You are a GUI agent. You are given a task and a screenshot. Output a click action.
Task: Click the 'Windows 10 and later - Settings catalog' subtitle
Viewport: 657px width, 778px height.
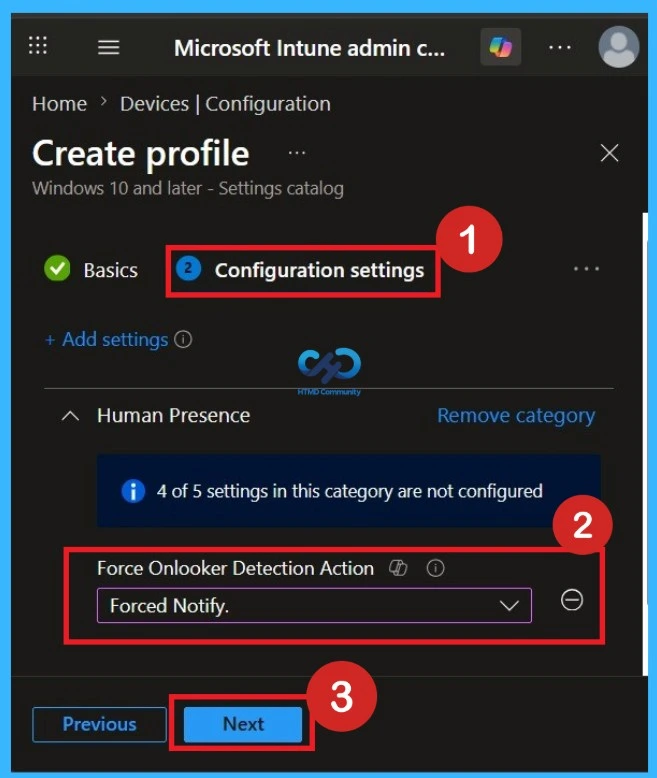click(188, 189)
